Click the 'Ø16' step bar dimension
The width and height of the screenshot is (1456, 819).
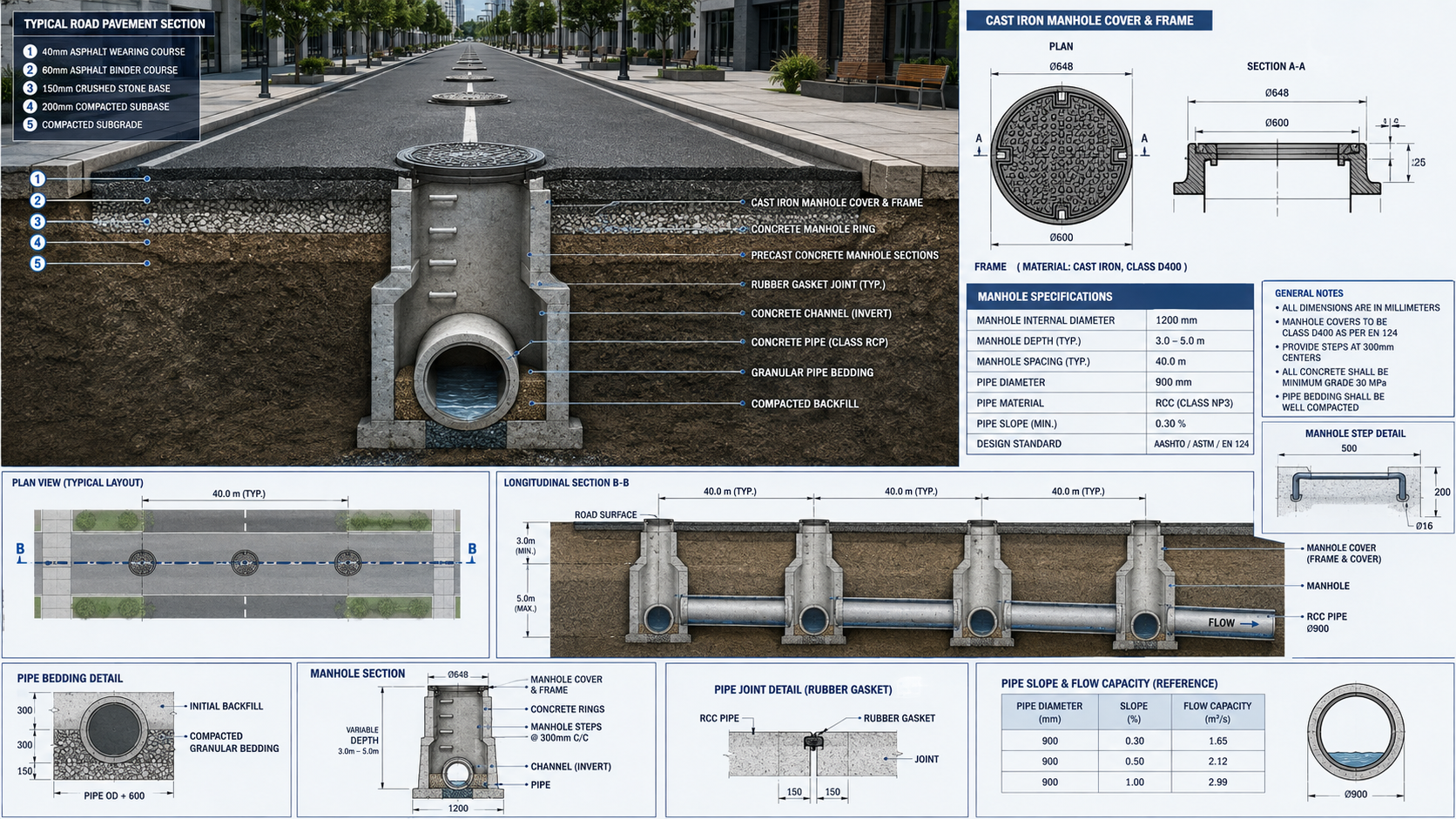tap(1424, 526)
